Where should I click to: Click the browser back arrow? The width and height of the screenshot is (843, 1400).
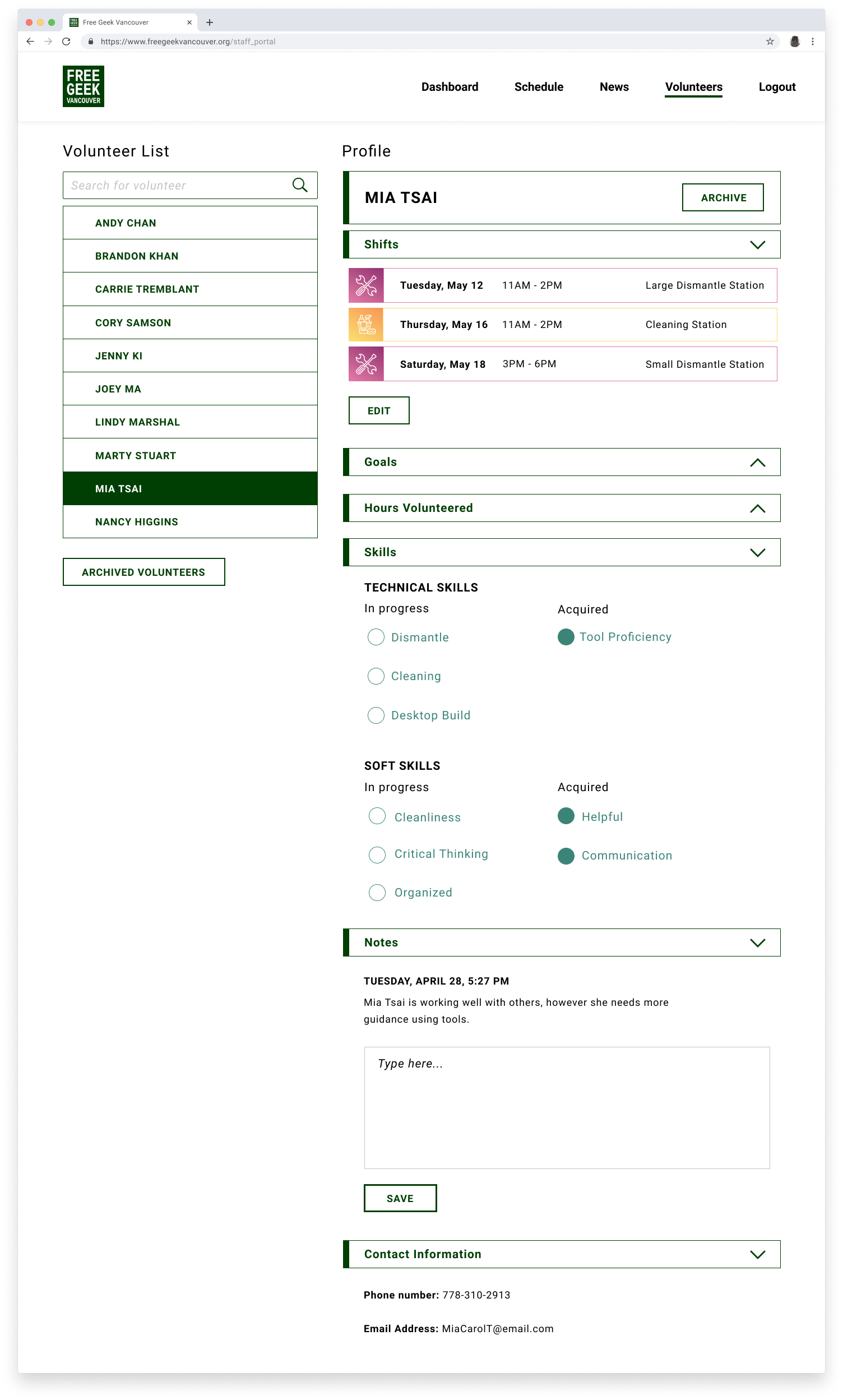(x=30, y=41)
